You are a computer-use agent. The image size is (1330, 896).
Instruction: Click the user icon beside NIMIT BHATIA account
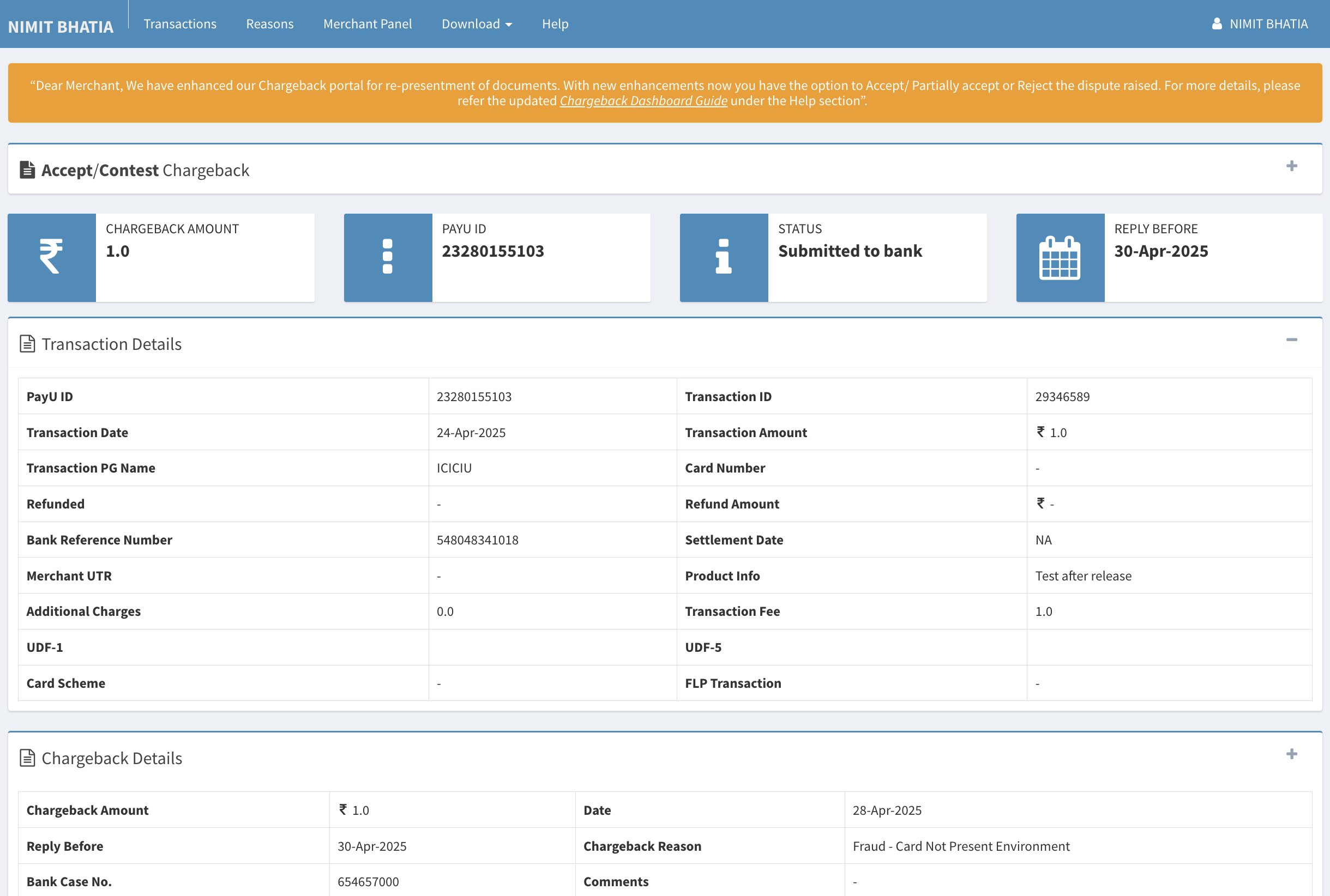(x=1217, y=24)
